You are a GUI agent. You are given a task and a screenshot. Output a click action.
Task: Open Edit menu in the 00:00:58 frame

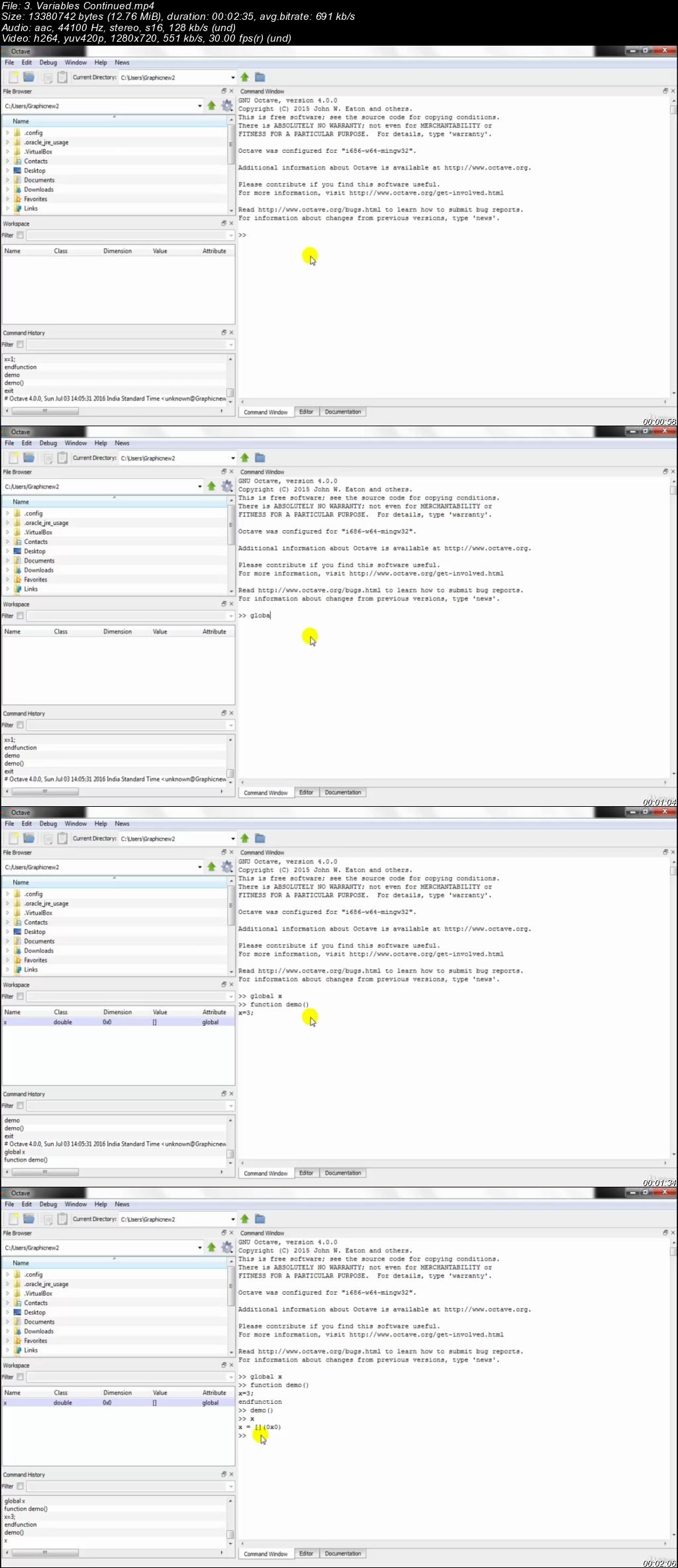[26, 62]
